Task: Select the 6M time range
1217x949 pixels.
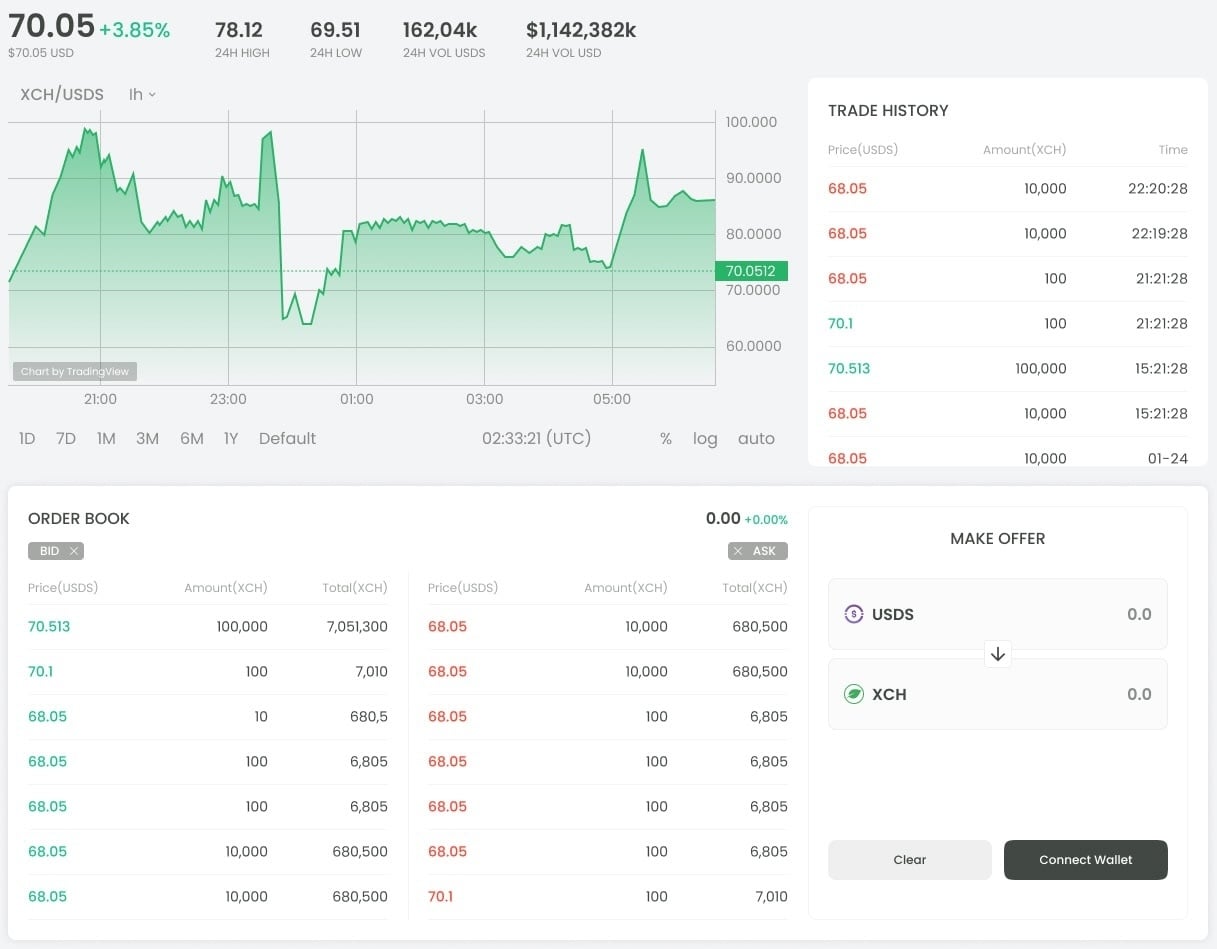Action: (x=192, y=438)
